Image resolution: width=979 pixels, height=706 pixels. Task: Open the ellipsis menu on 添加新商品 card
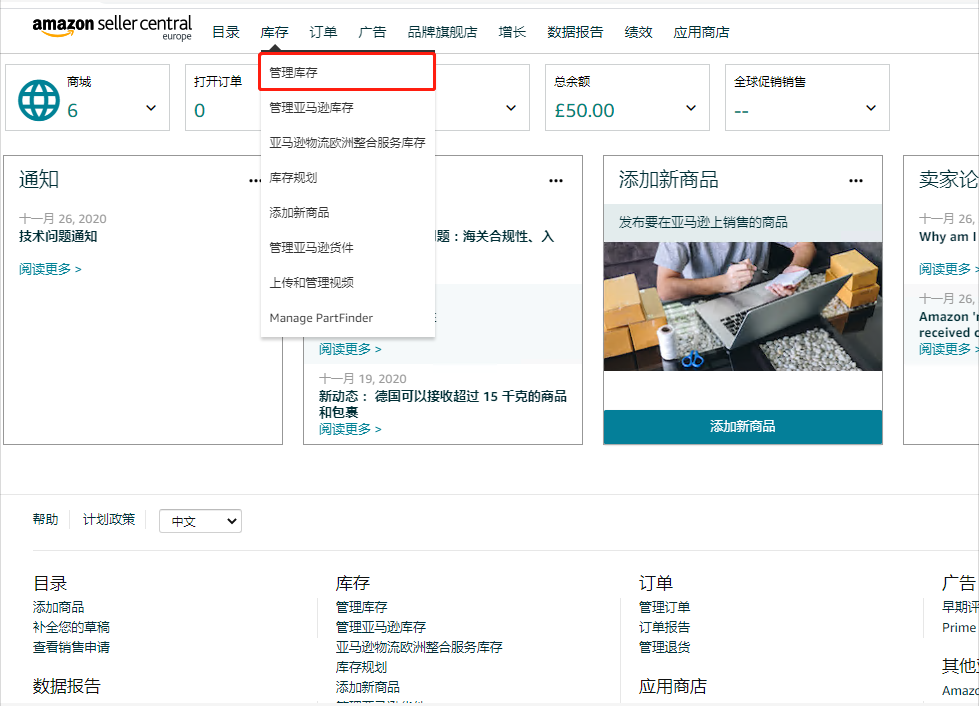(855, 180)
